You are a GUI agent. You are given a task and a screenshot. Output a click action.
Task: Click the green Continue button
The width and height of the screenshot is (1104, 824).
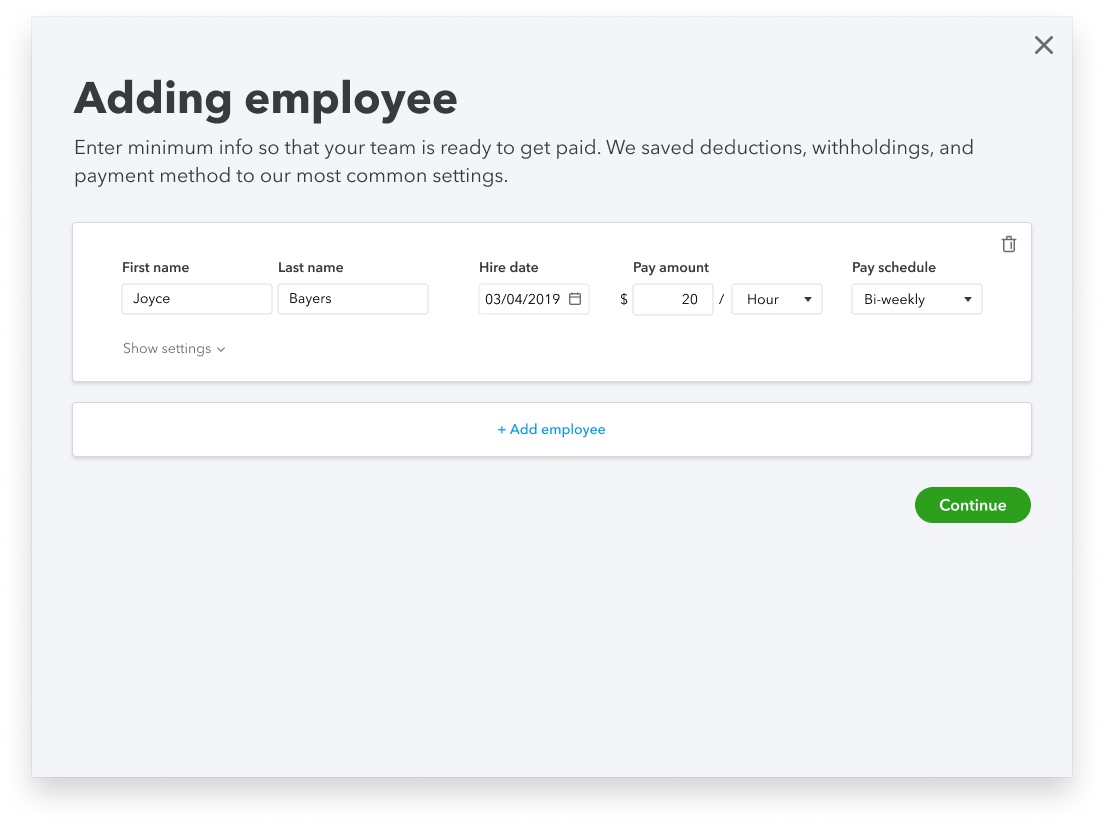tap(972, 505)
